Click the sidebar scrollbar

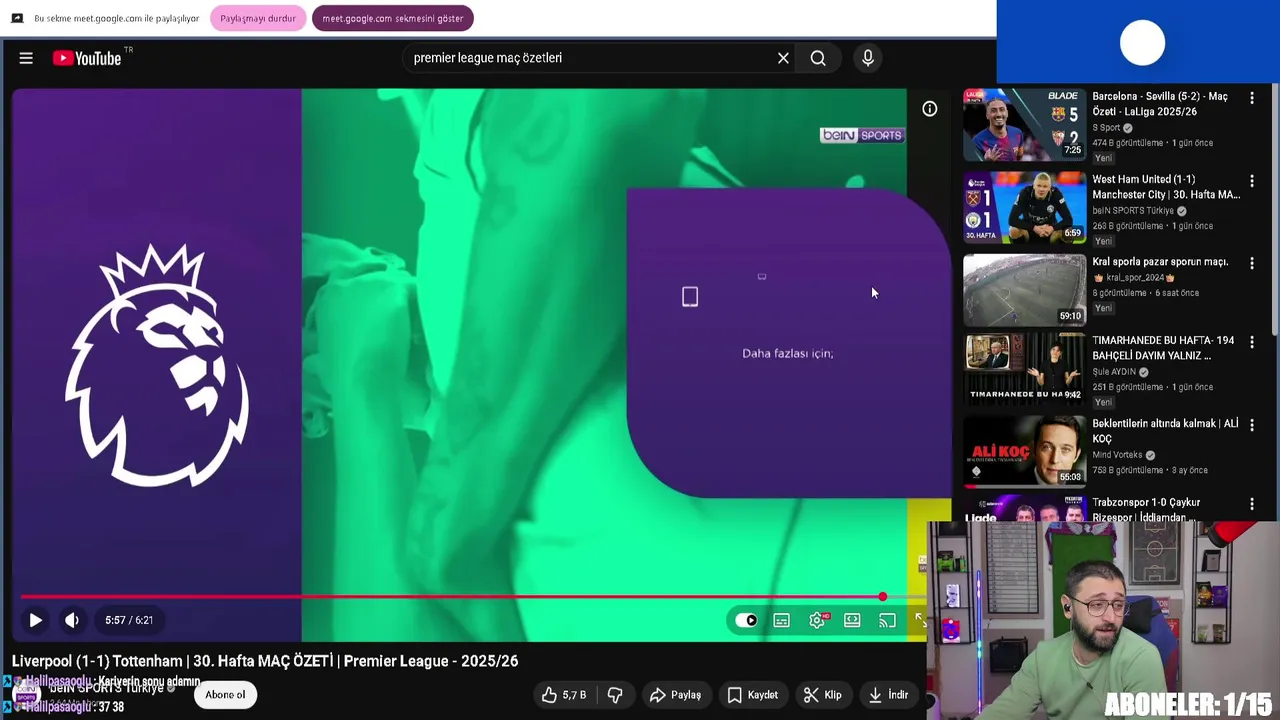click(x=1274, y=210)
